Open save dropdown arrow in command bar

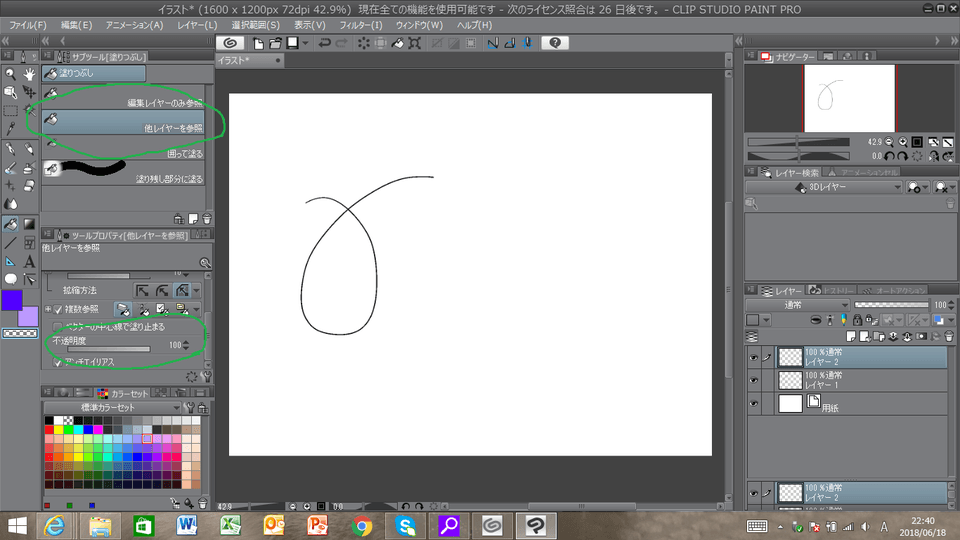point(305,43)
